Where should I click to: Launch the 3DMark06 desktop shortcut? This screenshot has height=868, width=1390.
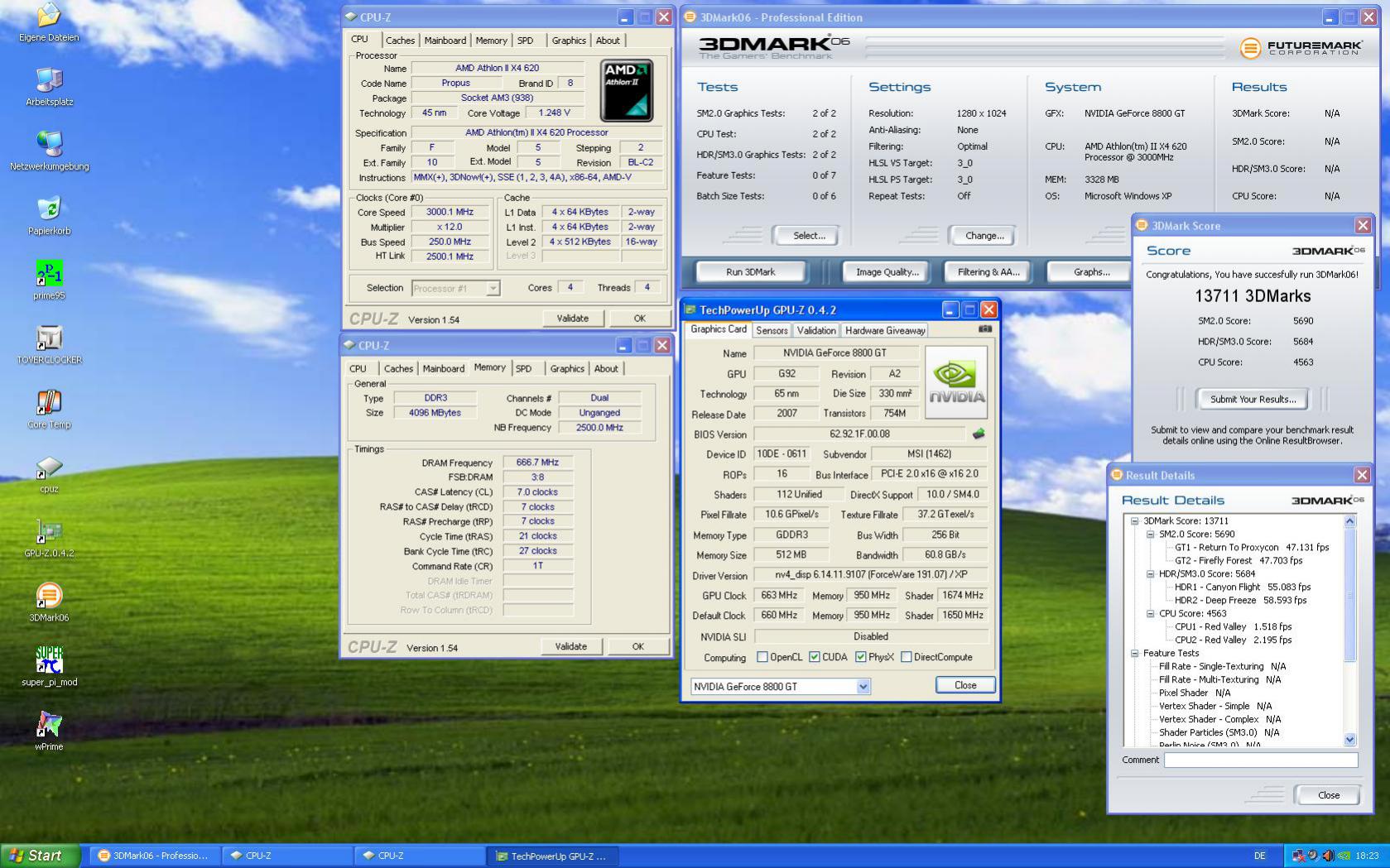49,596
